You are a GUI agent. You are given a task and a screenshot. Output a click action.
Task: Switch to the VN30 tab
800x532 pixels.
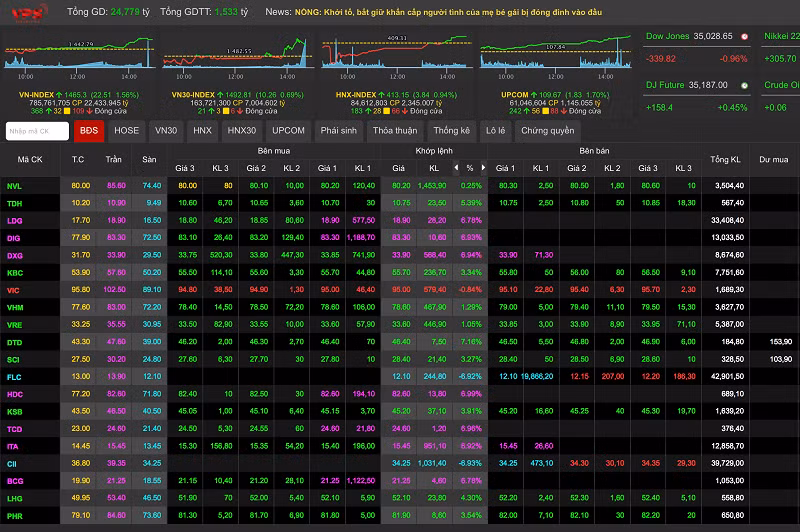pyautogui.click(x=165, y=131)
